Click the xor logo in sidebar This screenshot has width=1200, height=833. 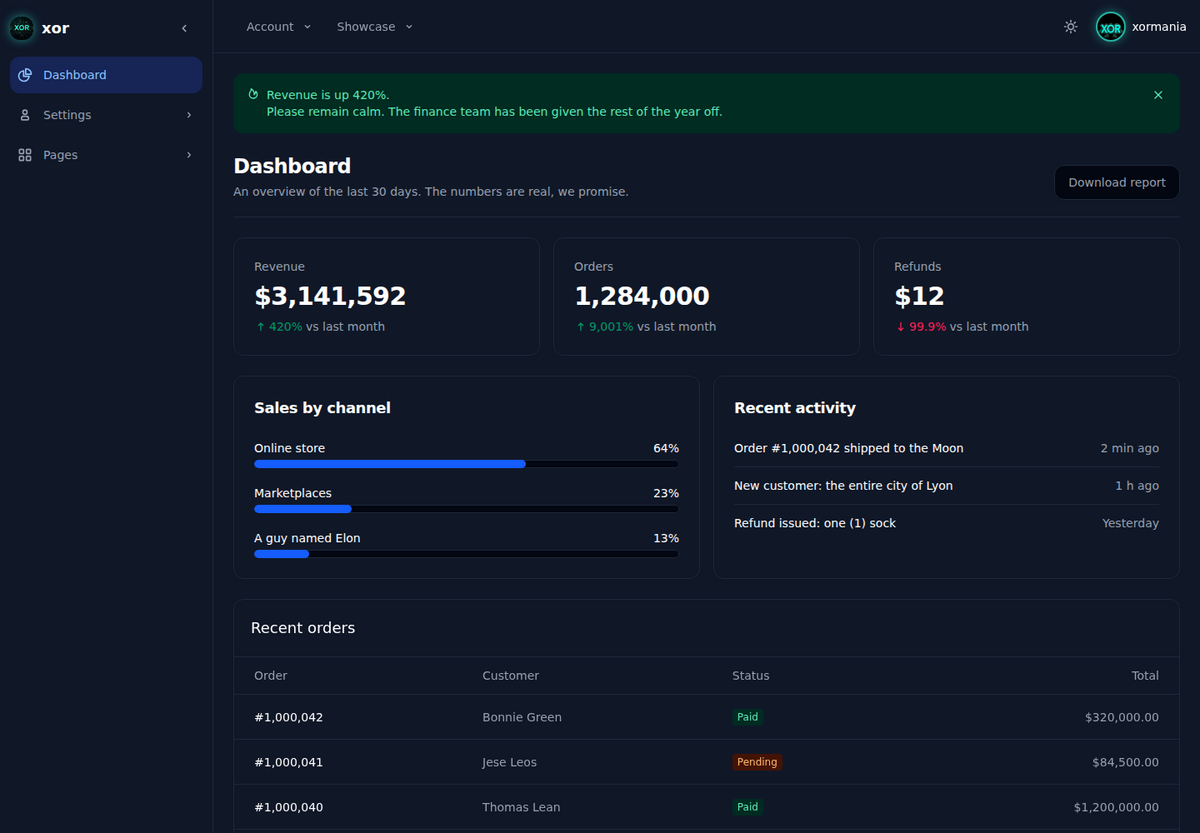click(22, 28)
